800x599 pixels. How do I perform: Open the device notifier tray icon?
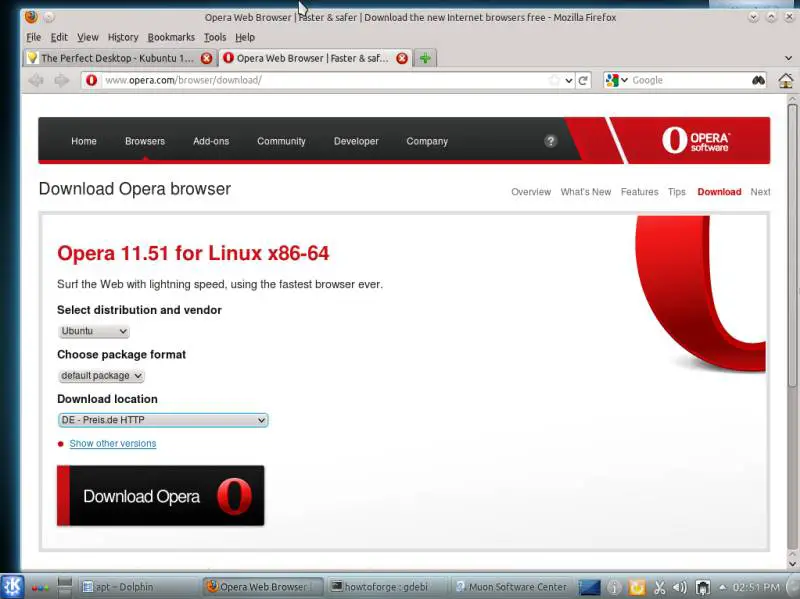(x=703, y=587)
